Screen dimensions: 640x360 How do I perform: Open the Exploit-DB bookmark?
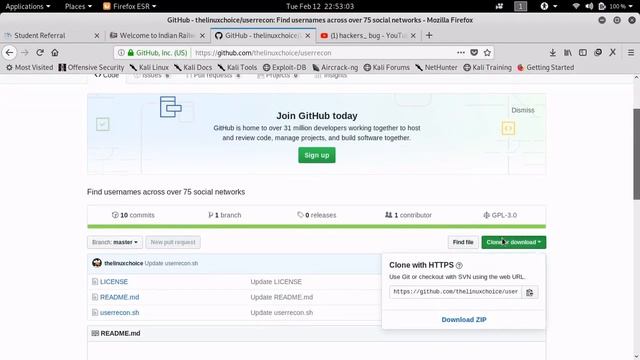(x=284, y=67)
